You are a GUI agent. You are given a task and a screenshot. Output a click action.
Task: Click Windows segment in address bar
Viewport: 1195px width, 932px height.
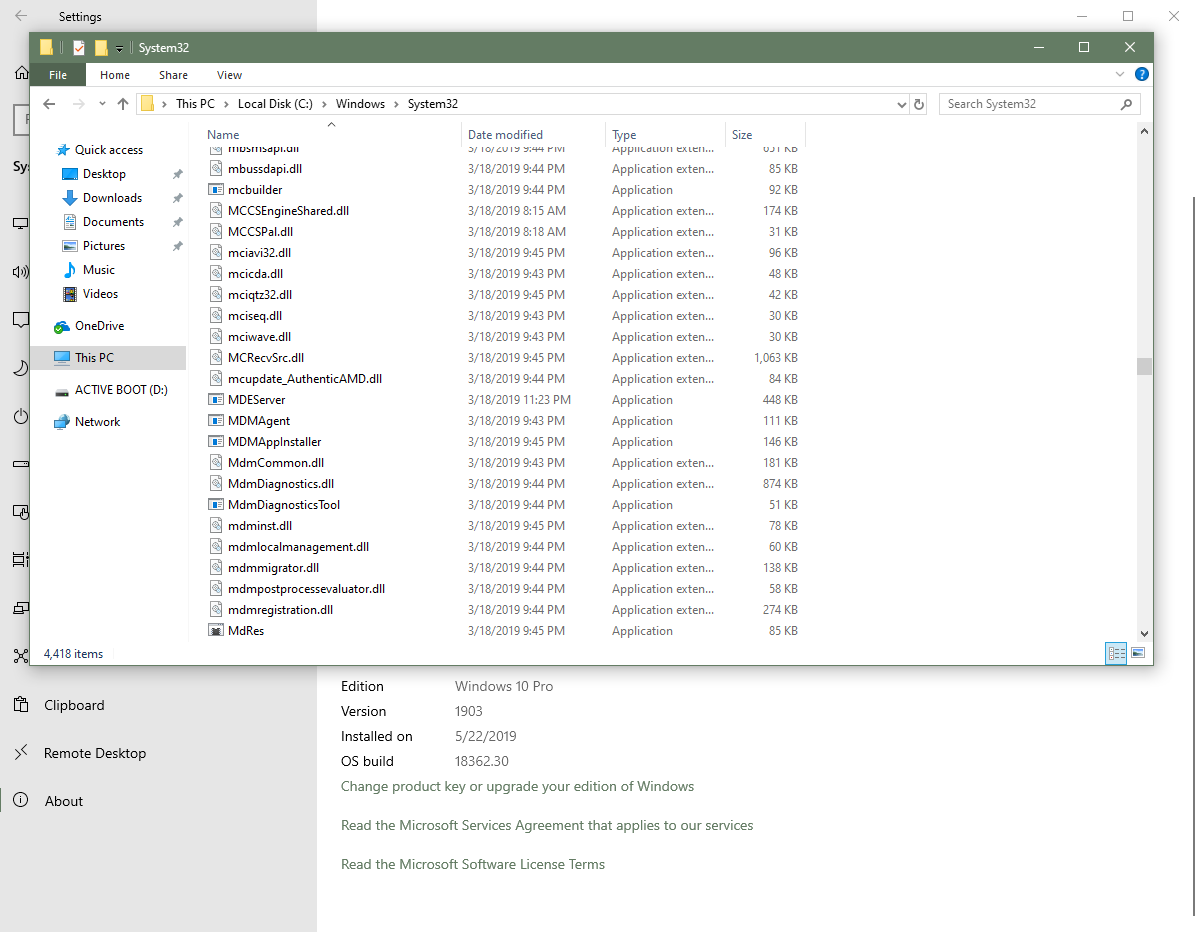pos(360,104)
